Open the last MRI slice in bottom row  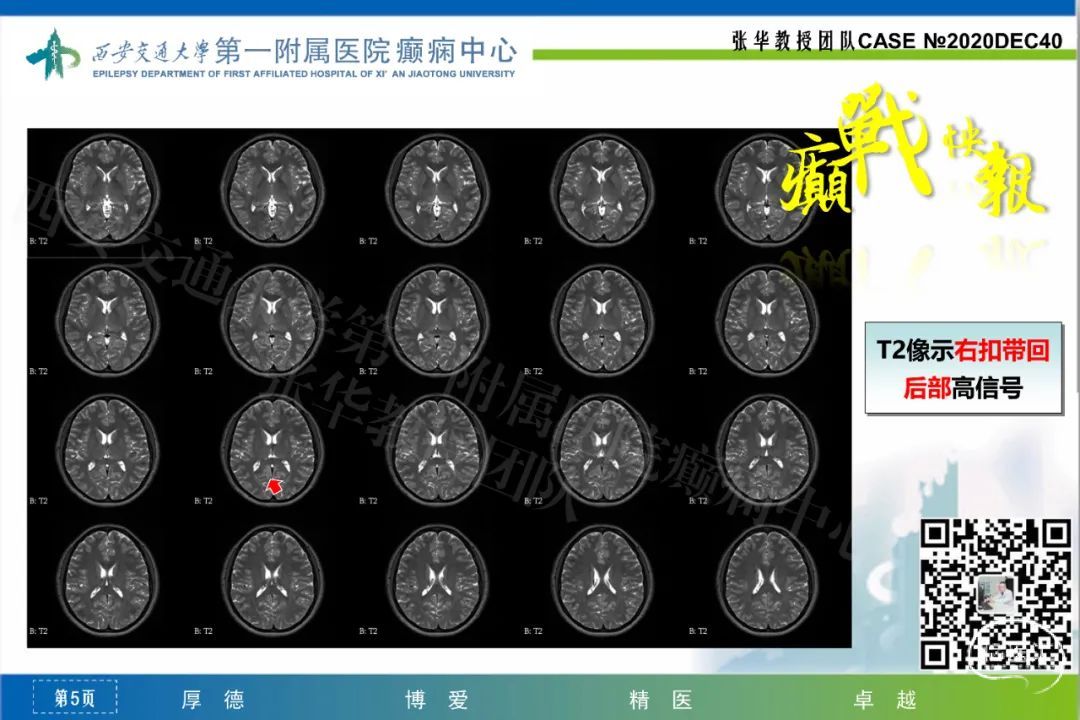coord(767,580)
